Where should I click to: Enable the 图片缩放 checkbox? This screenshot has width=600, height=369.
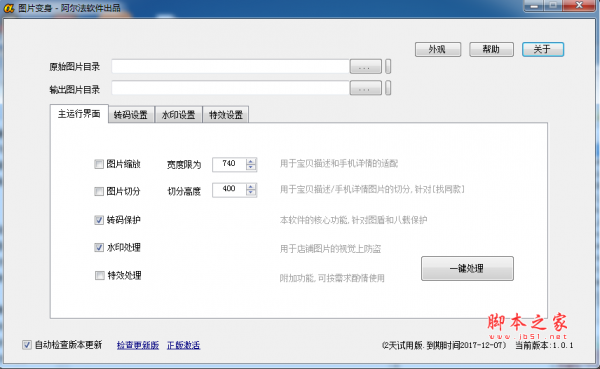[x=99, y=164]
